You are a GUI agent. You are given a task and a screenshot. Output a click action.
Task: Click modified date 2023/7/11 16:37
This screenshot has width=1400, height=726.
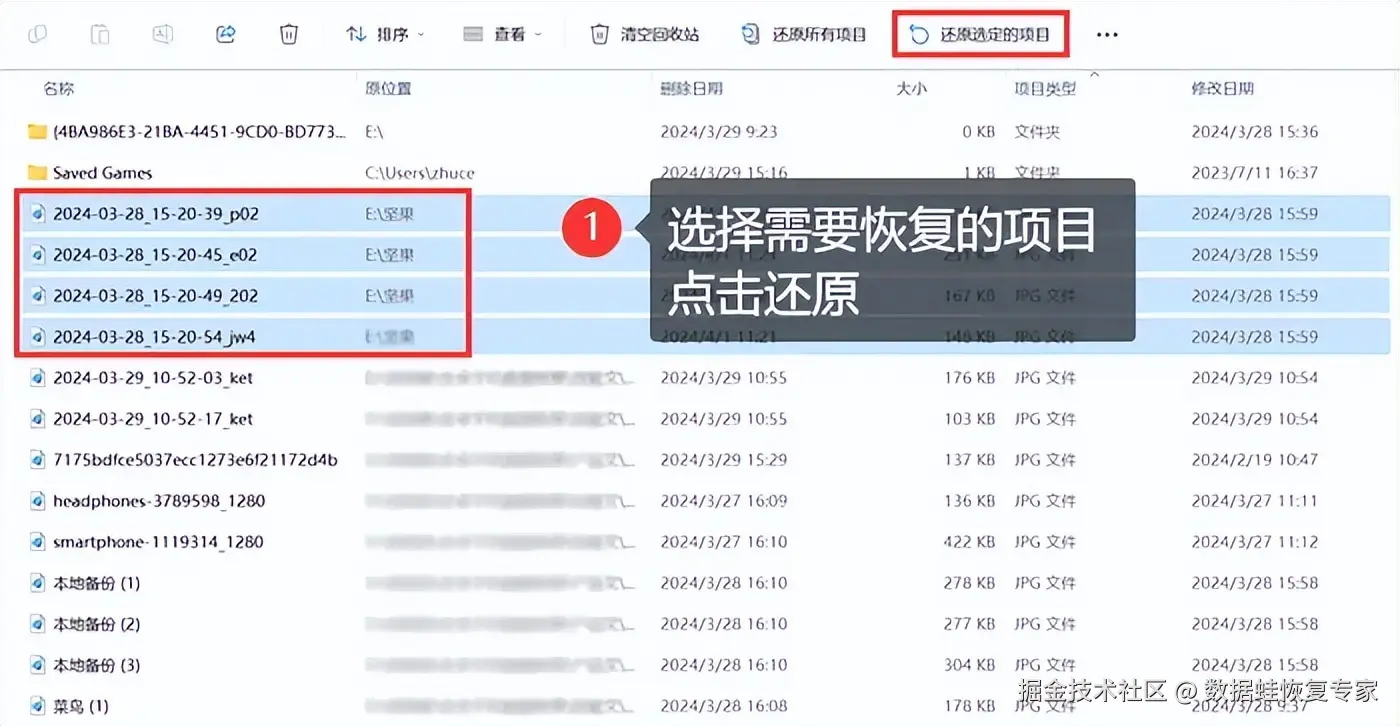pos(1254,172)
